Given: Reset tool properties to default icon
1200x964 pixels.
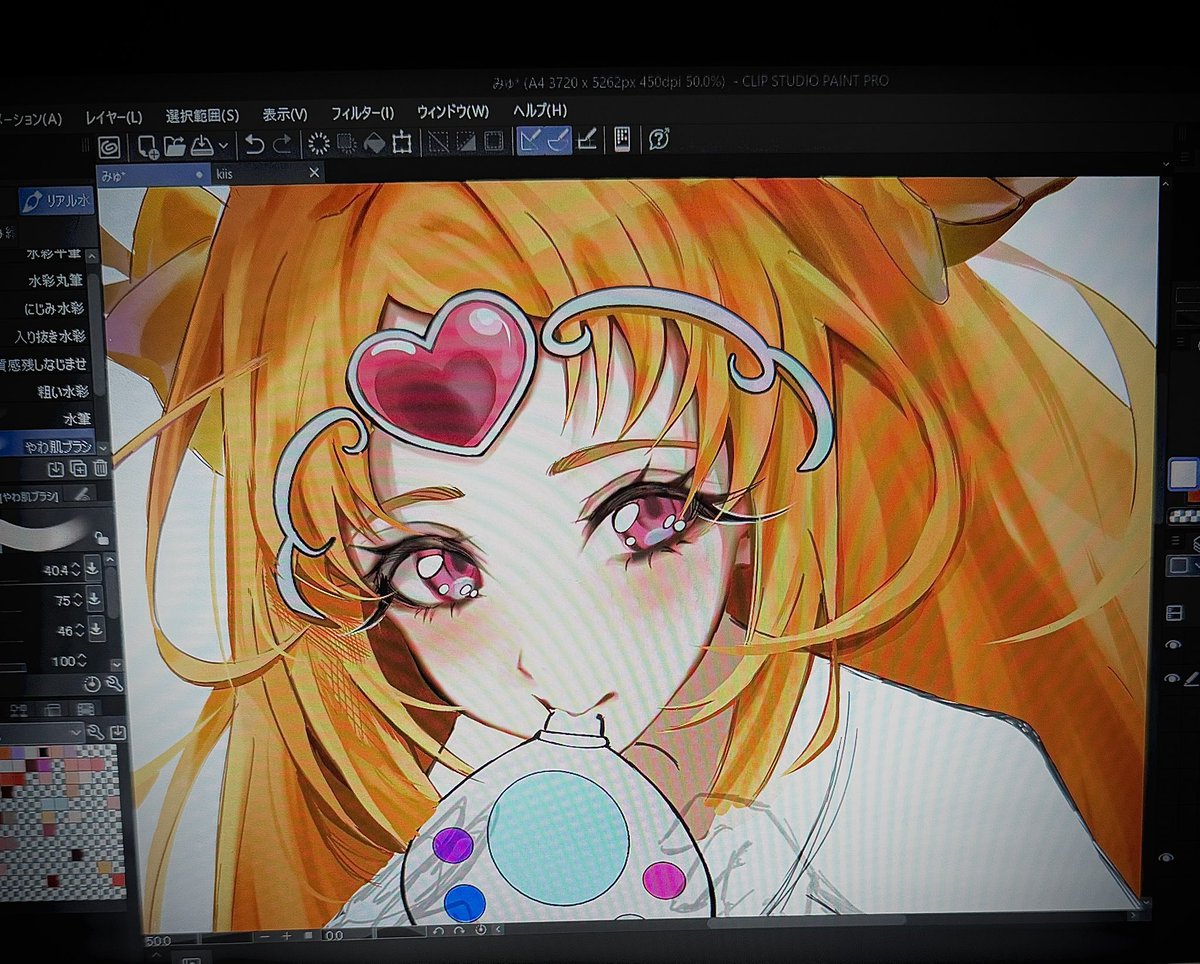Looking at the screenshot, I should tap(92, 685).
